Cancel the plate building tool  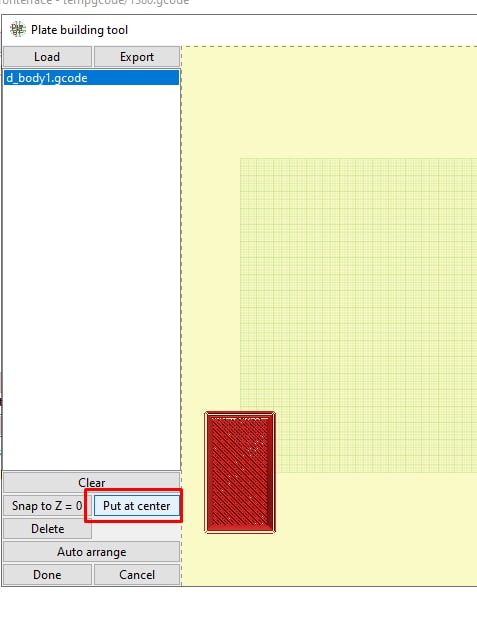point(137,575)
